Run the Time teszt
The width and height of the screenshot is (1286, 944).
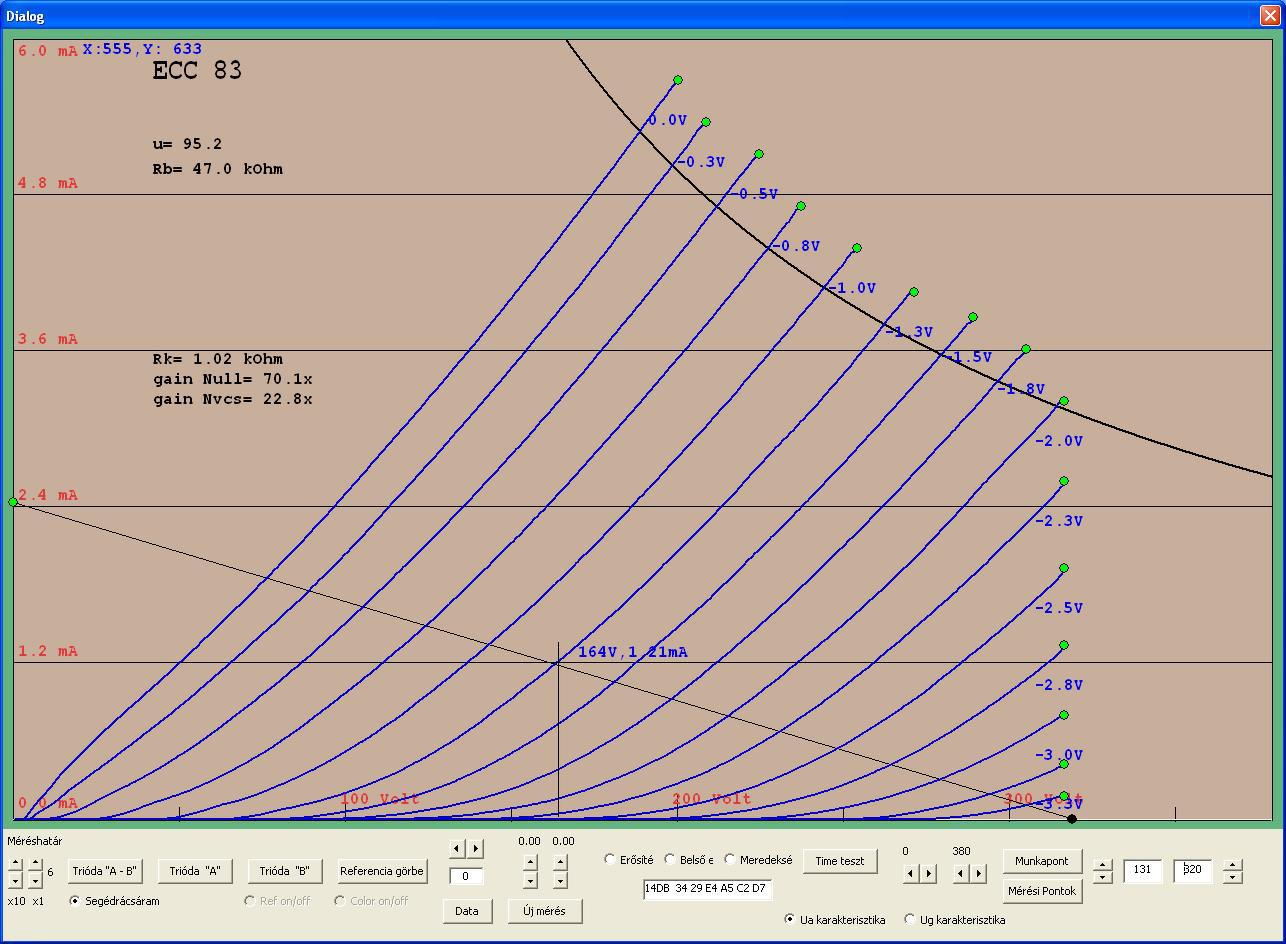point(840,861)
